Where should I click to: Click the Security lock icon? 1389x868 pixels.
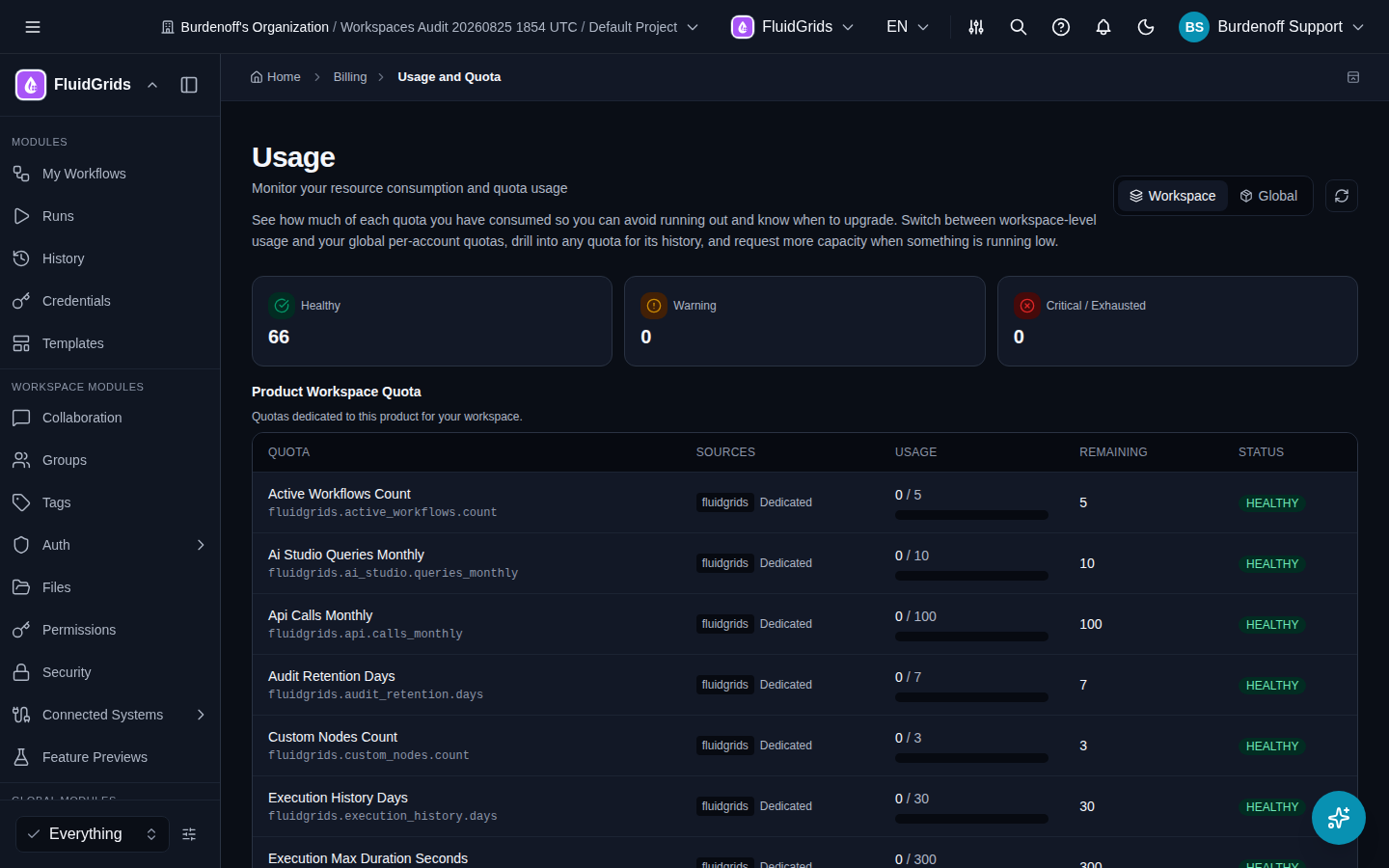21,672
